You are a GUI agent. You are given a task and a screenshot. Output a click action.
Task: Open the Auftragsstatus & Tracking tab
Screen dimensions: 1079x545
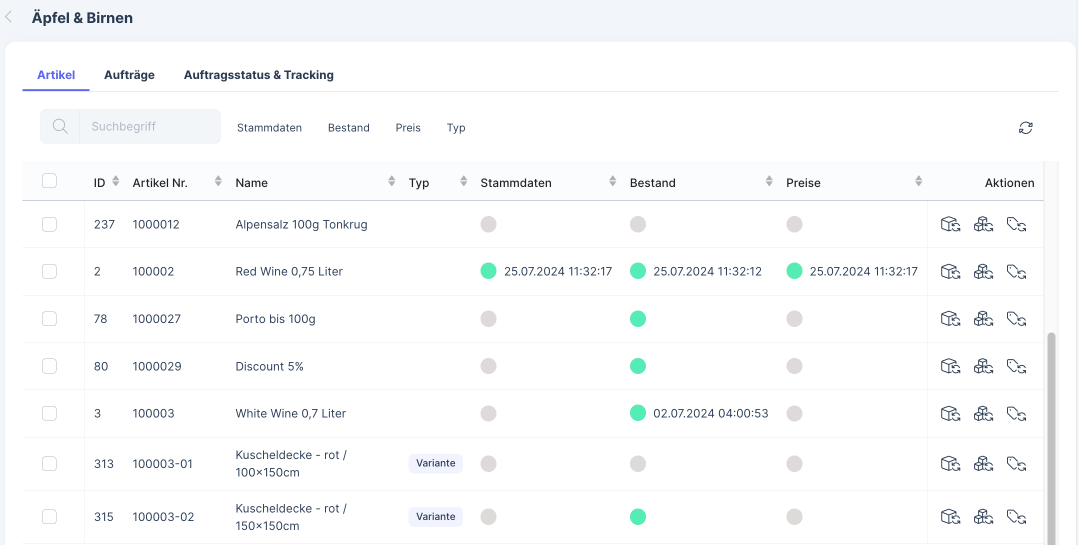click(x=258, y=75)
